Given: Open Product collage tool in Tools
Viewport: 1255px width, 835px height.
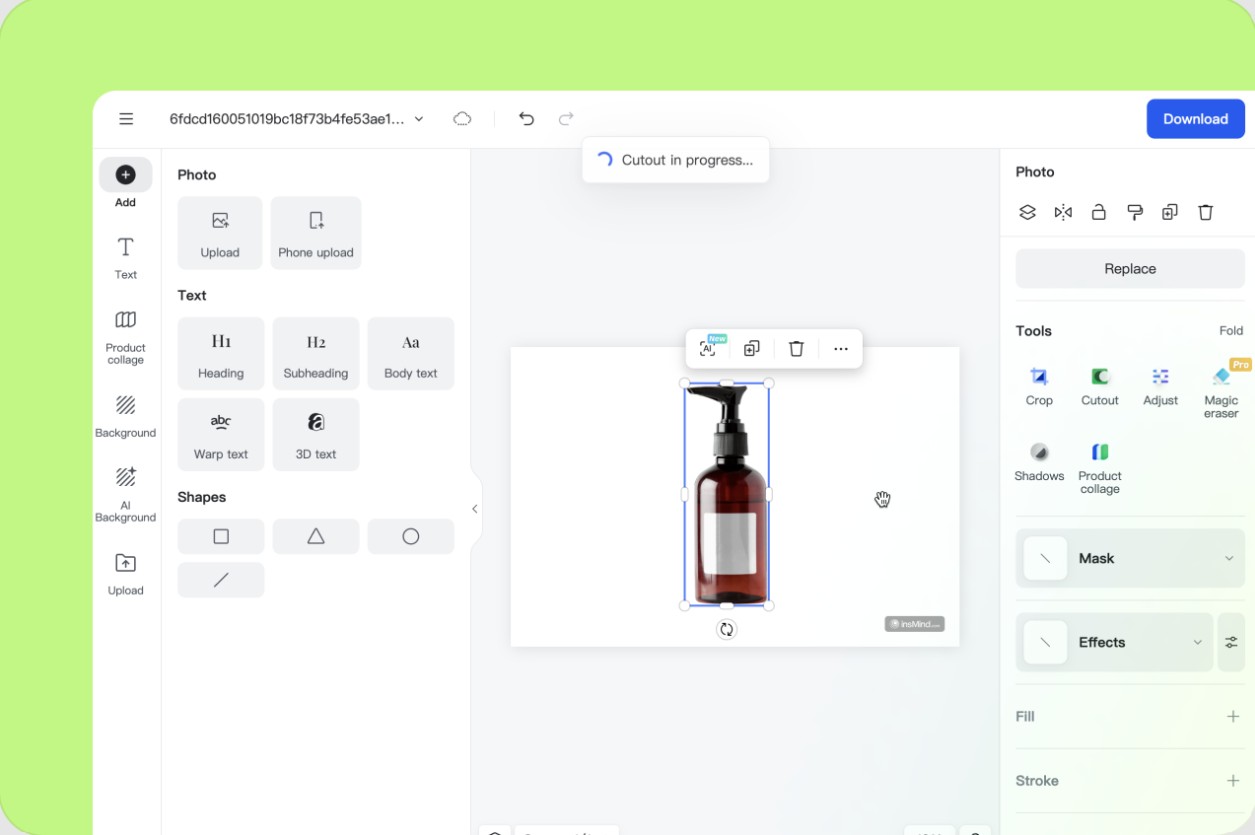Looking at the screenshot, I should coord(1100,468).
